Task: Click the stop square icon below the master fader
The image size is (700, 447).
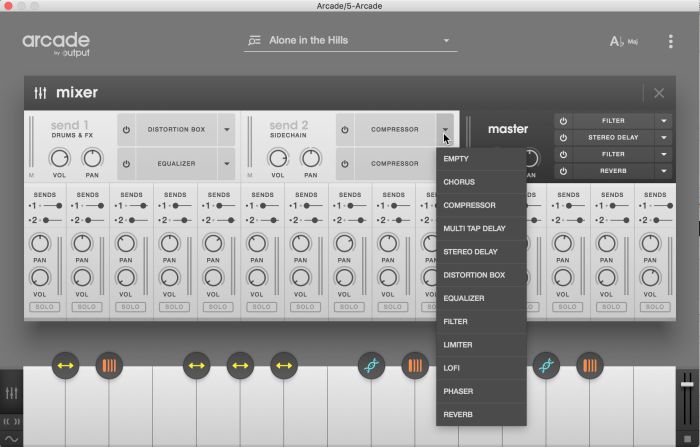Action: point(688,439)
